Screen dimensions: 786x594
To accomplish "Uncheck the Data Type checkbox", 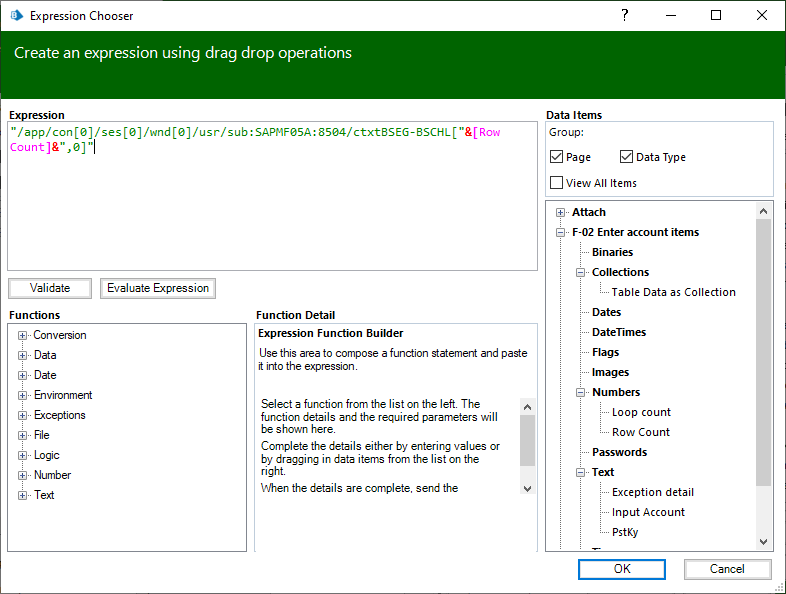I will click(627, 157).
